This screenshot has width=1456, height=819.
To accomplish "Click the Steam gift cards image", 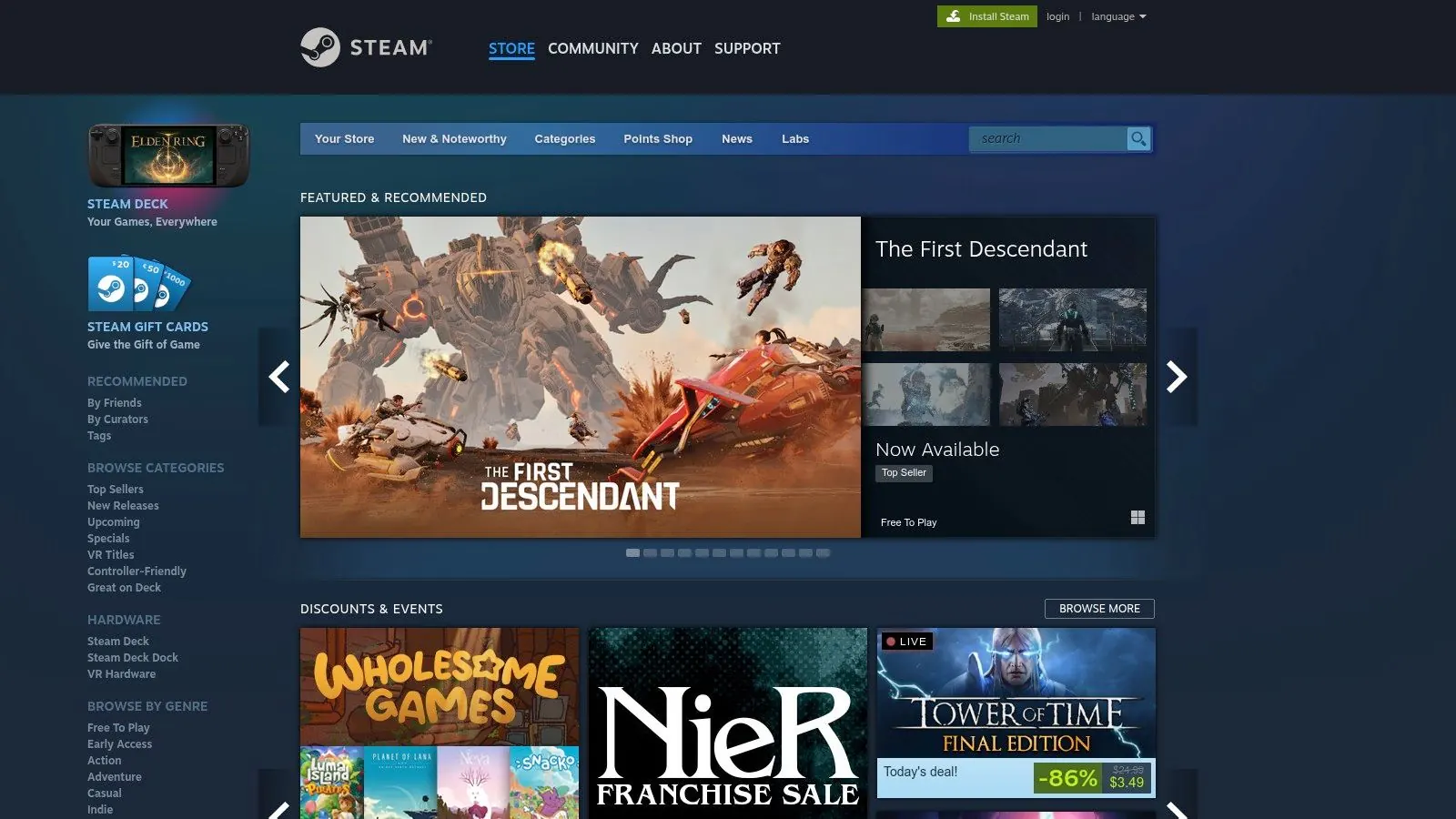I will tap(139, 283).
